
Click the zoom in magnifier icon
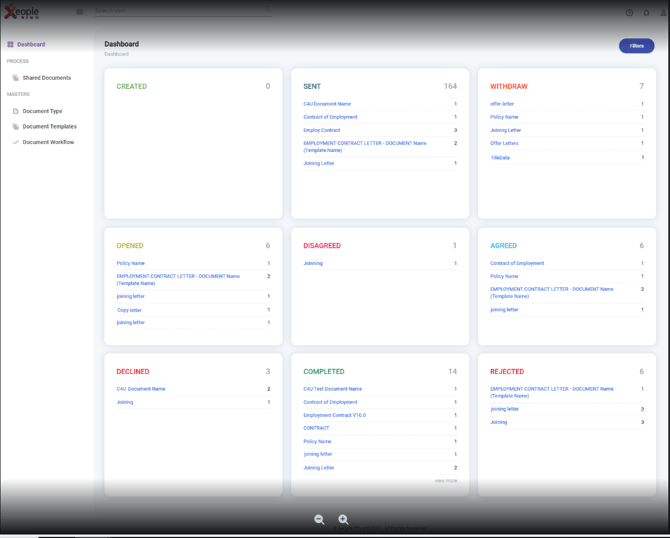343,519
